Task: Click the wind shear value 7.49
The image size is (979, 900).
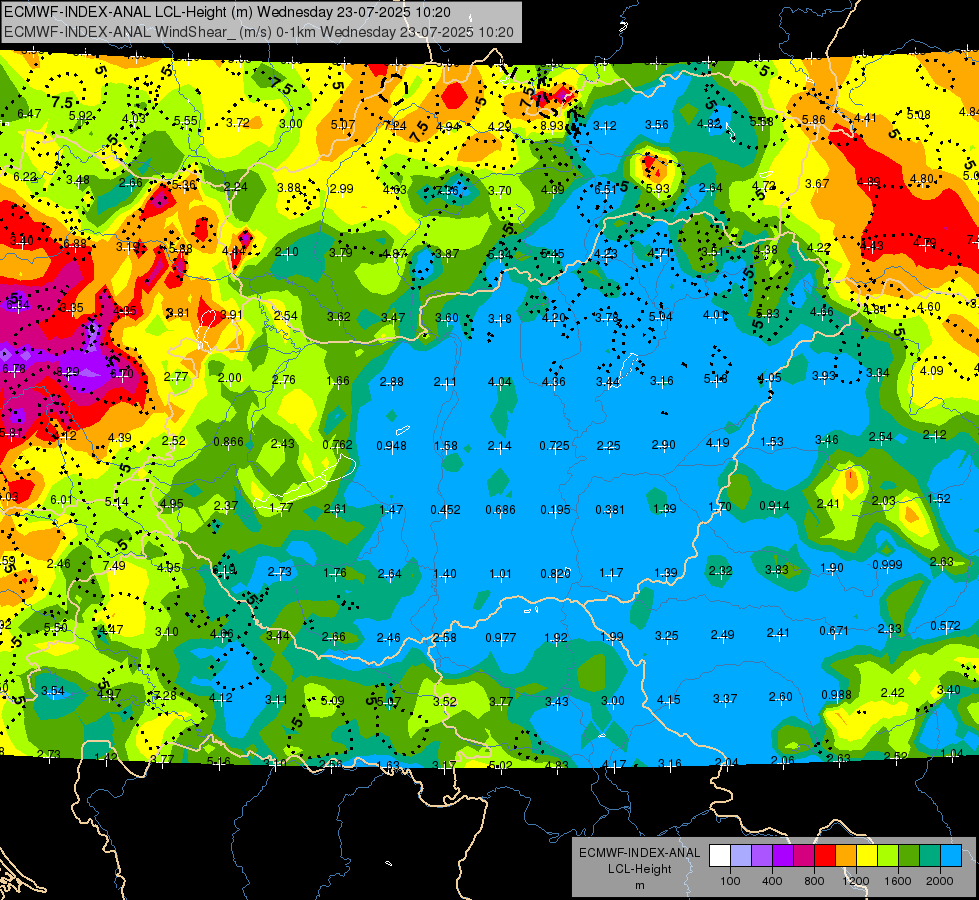Action: (114, 565)
